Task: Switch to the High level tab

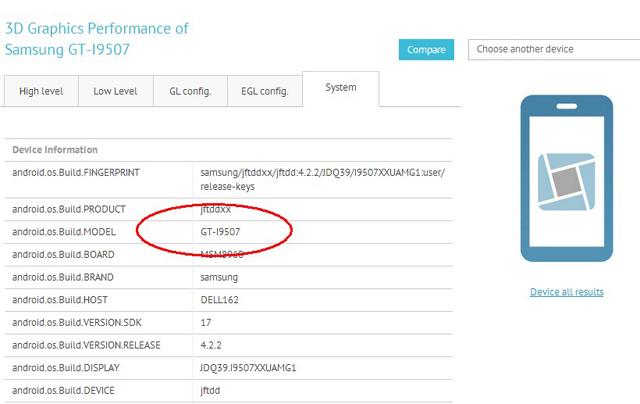Action: point(41,91)
